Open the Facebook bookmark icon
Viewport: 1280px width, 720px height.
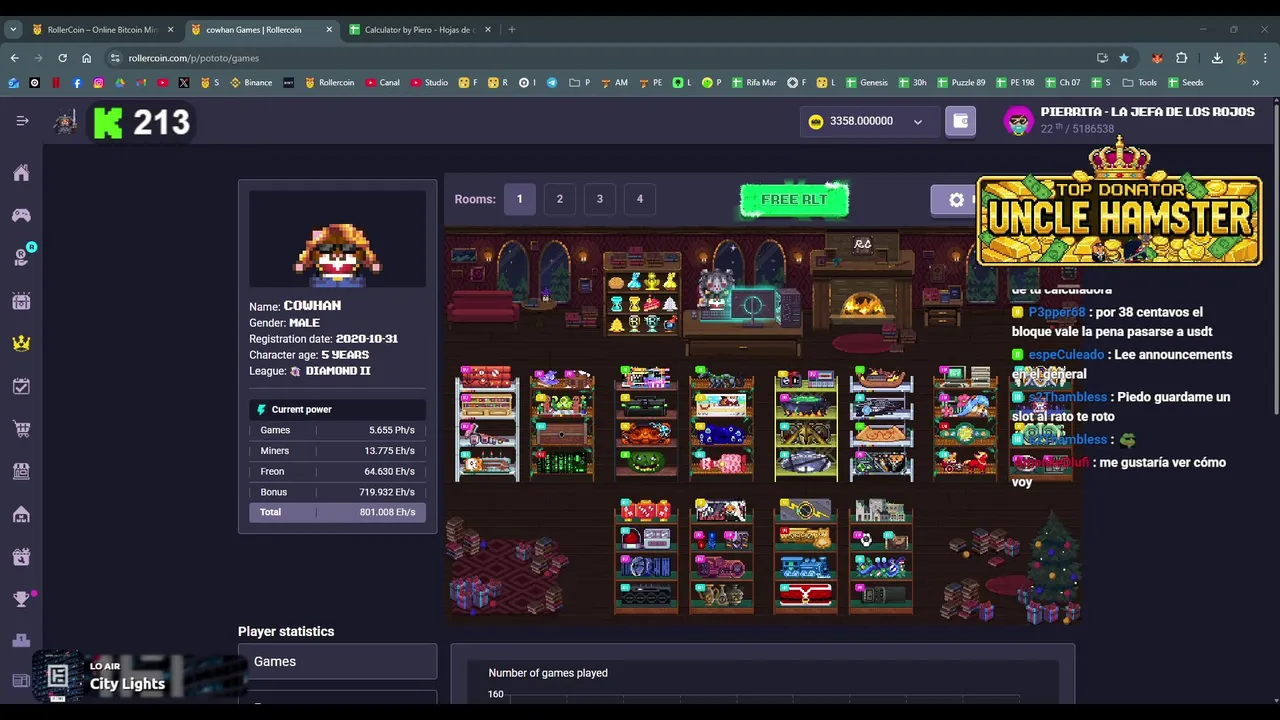pos(77,83)
